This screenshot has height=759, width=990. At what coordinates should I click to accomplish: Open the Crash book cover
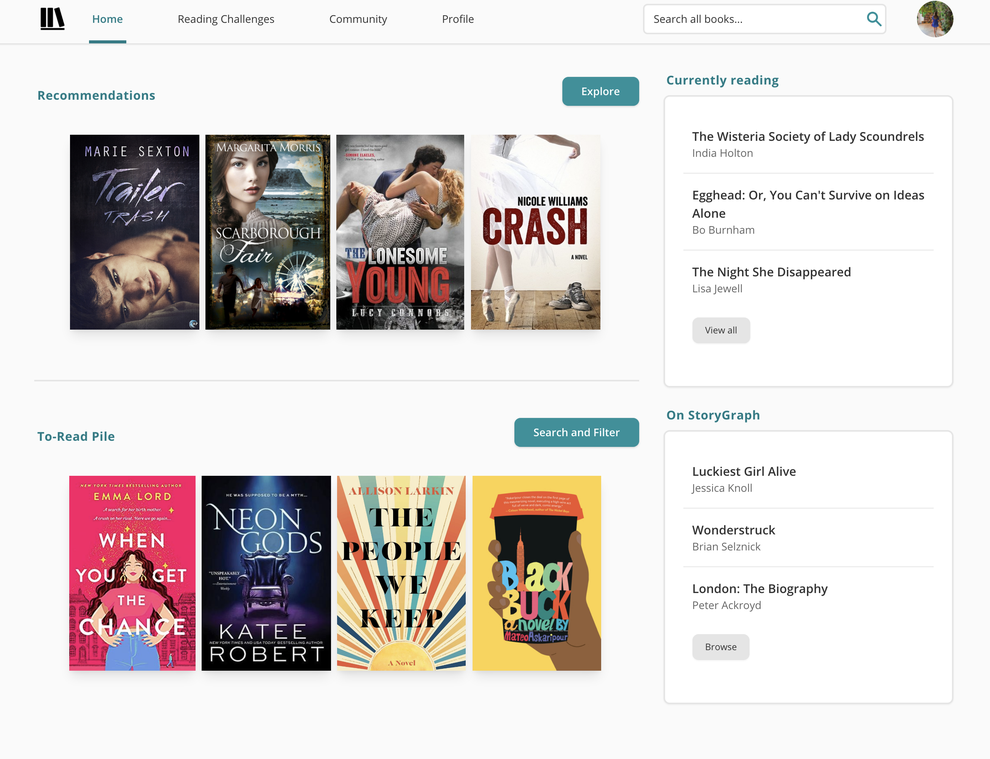coord(536,232)
